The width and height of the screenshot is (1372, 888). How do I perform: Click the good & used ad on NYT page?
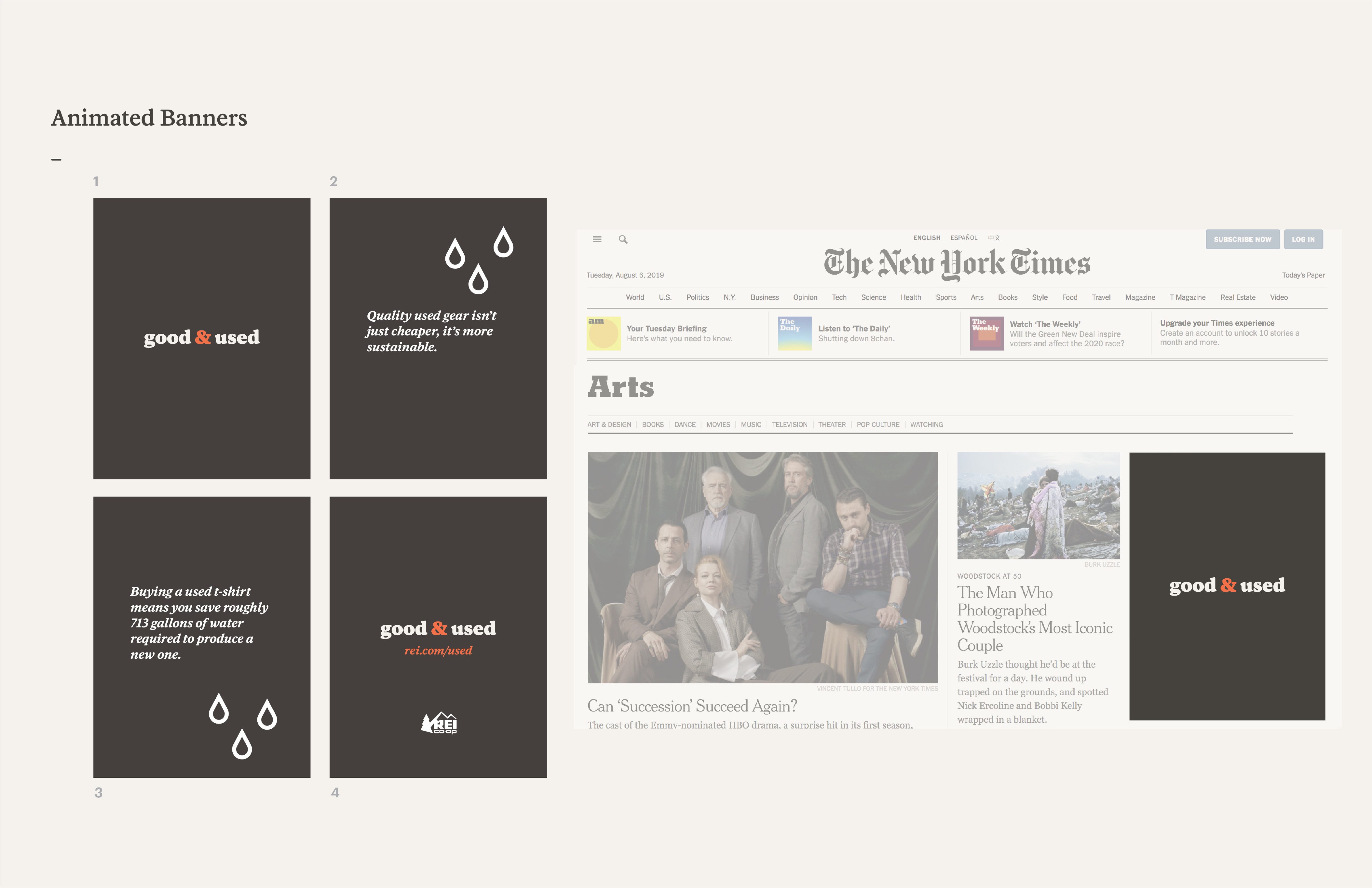[1227, 586]
